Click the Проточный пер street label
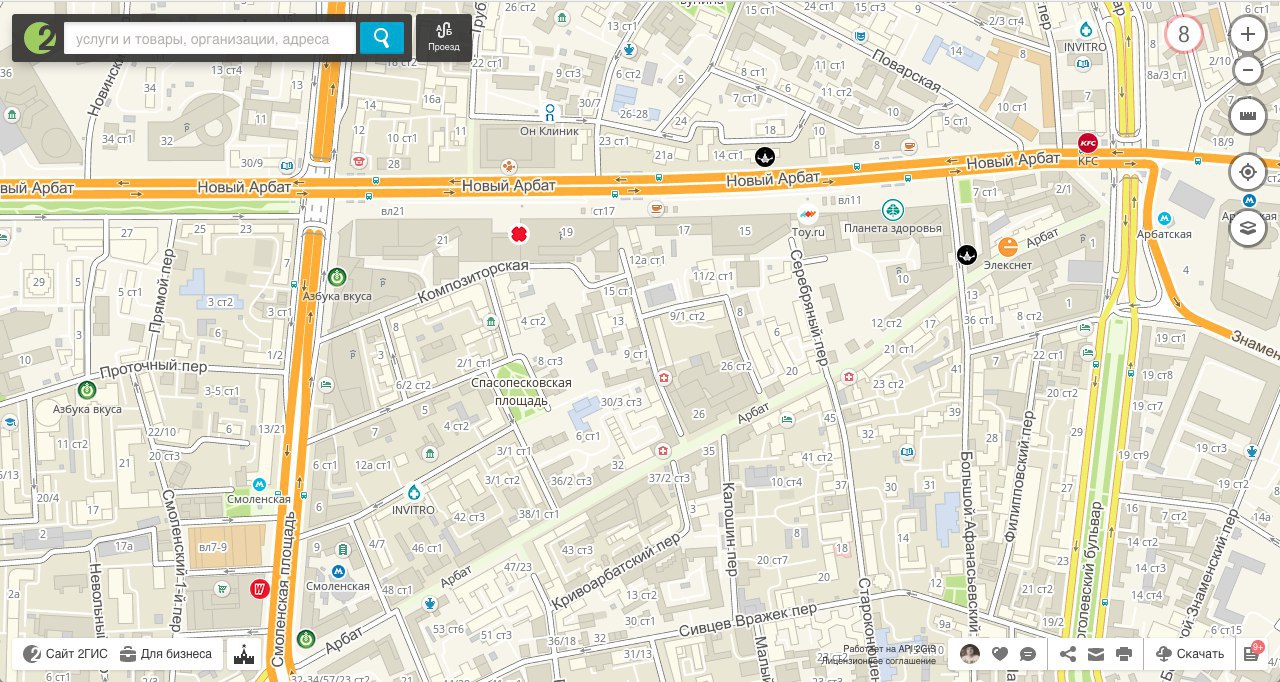The image size is (1280, 682). point(153,367)
